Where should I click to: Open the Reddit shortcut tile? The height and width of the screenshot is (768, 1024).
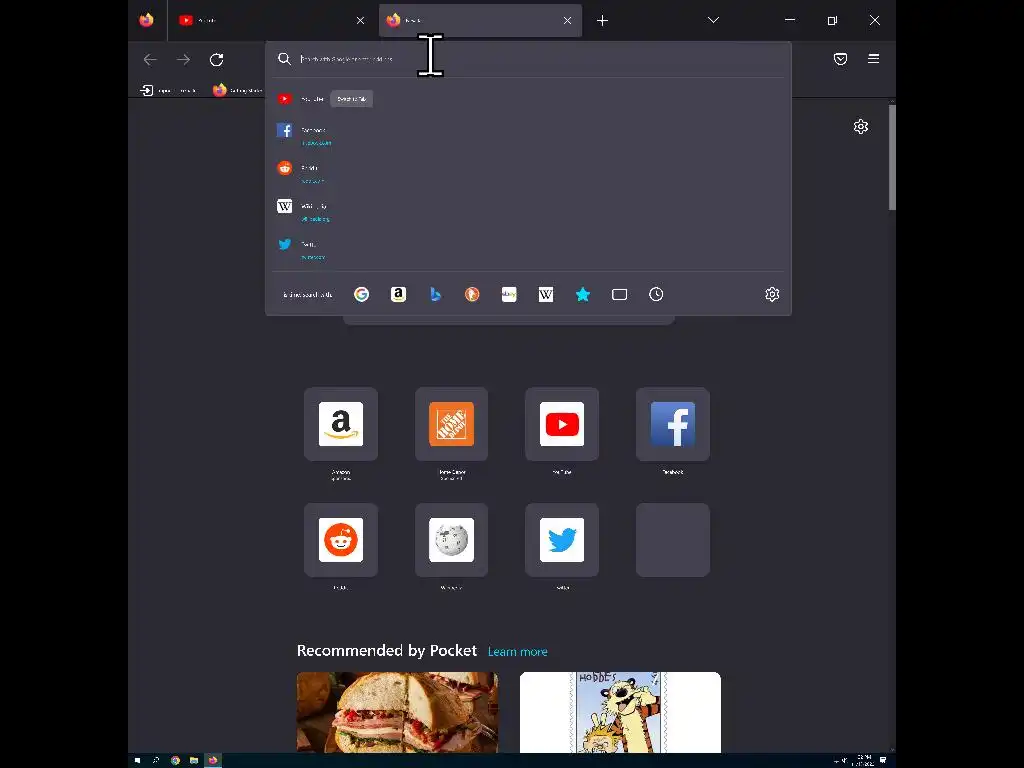pos(341,540)
